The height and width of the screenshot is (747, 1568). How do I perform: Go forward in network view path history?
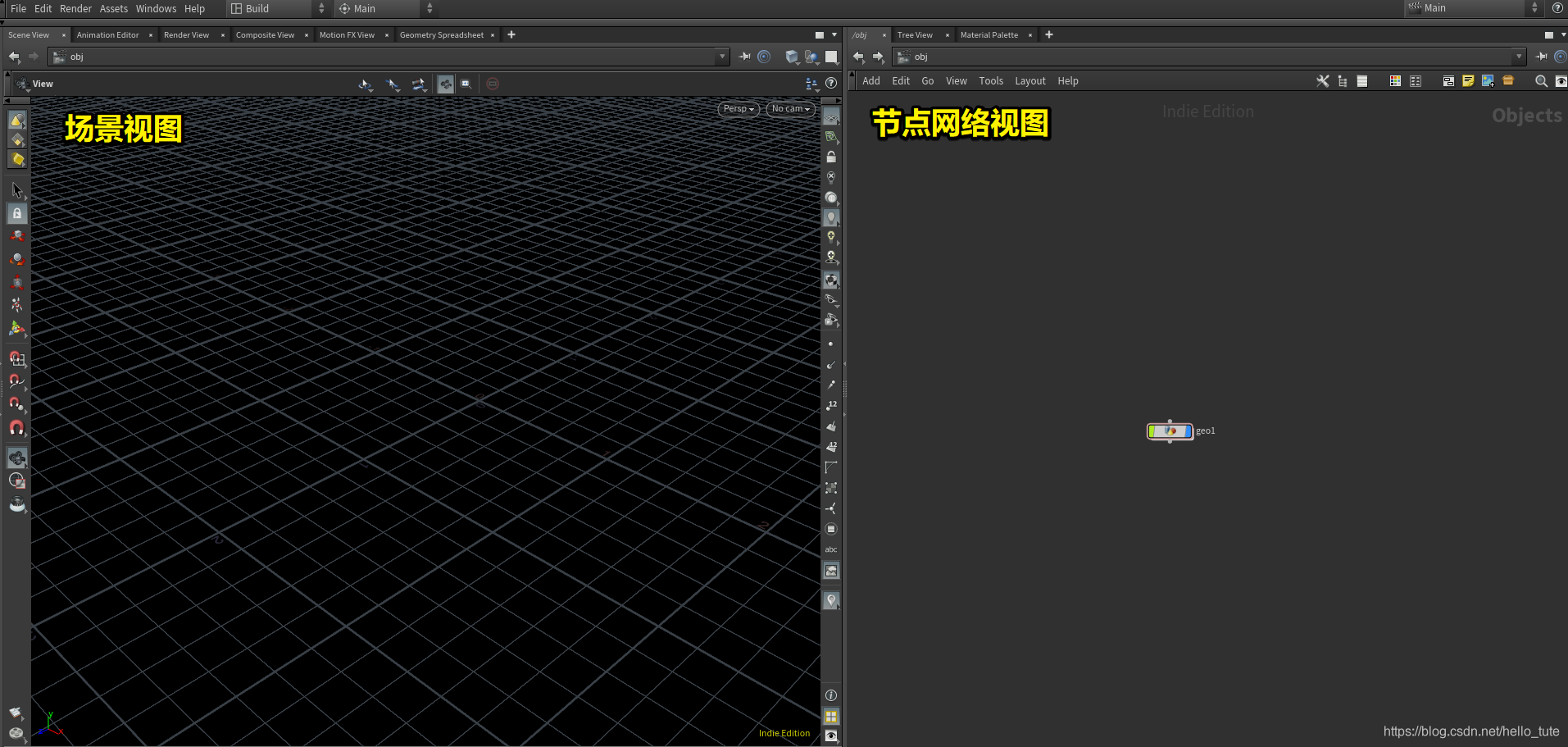[878, 57]
